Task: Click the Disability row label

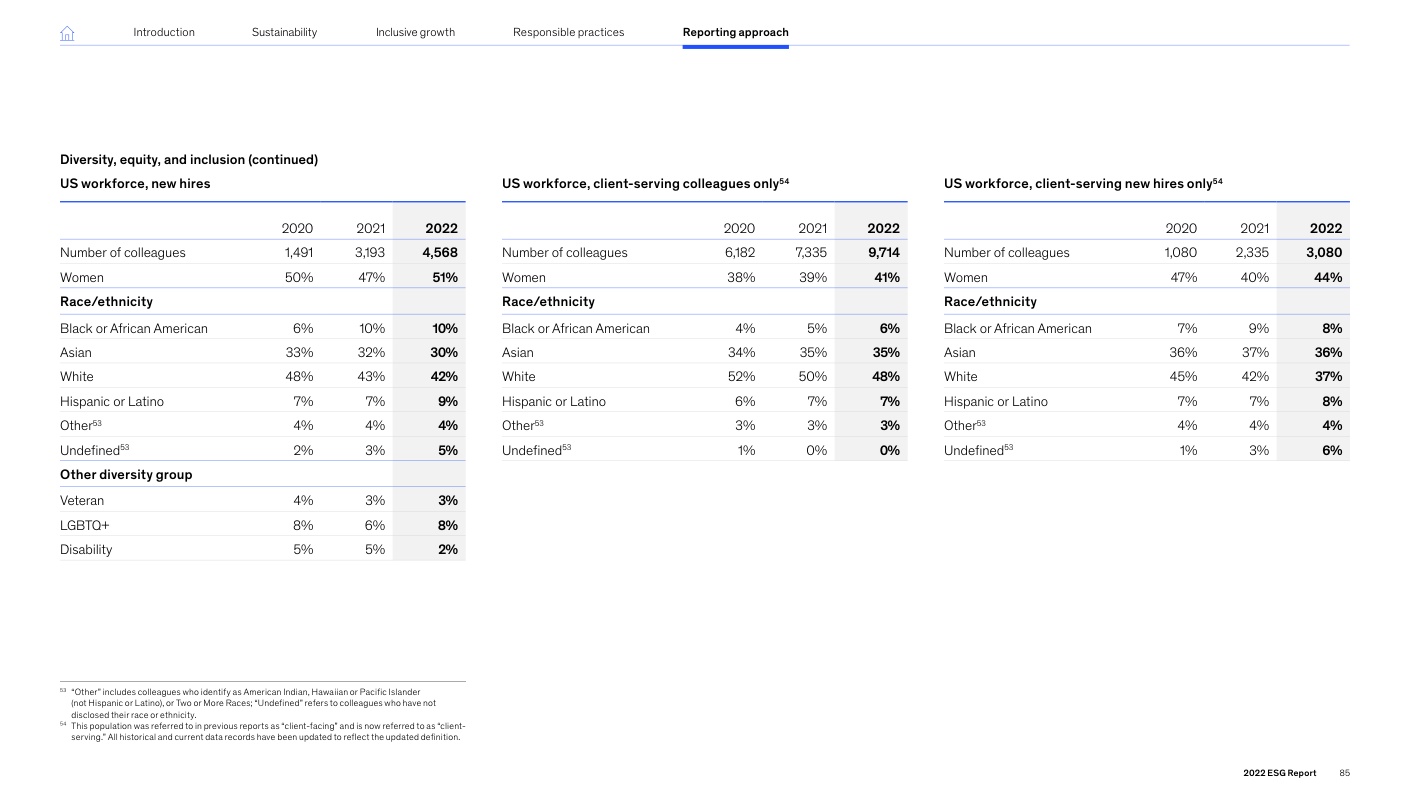Action: point(86,549)
